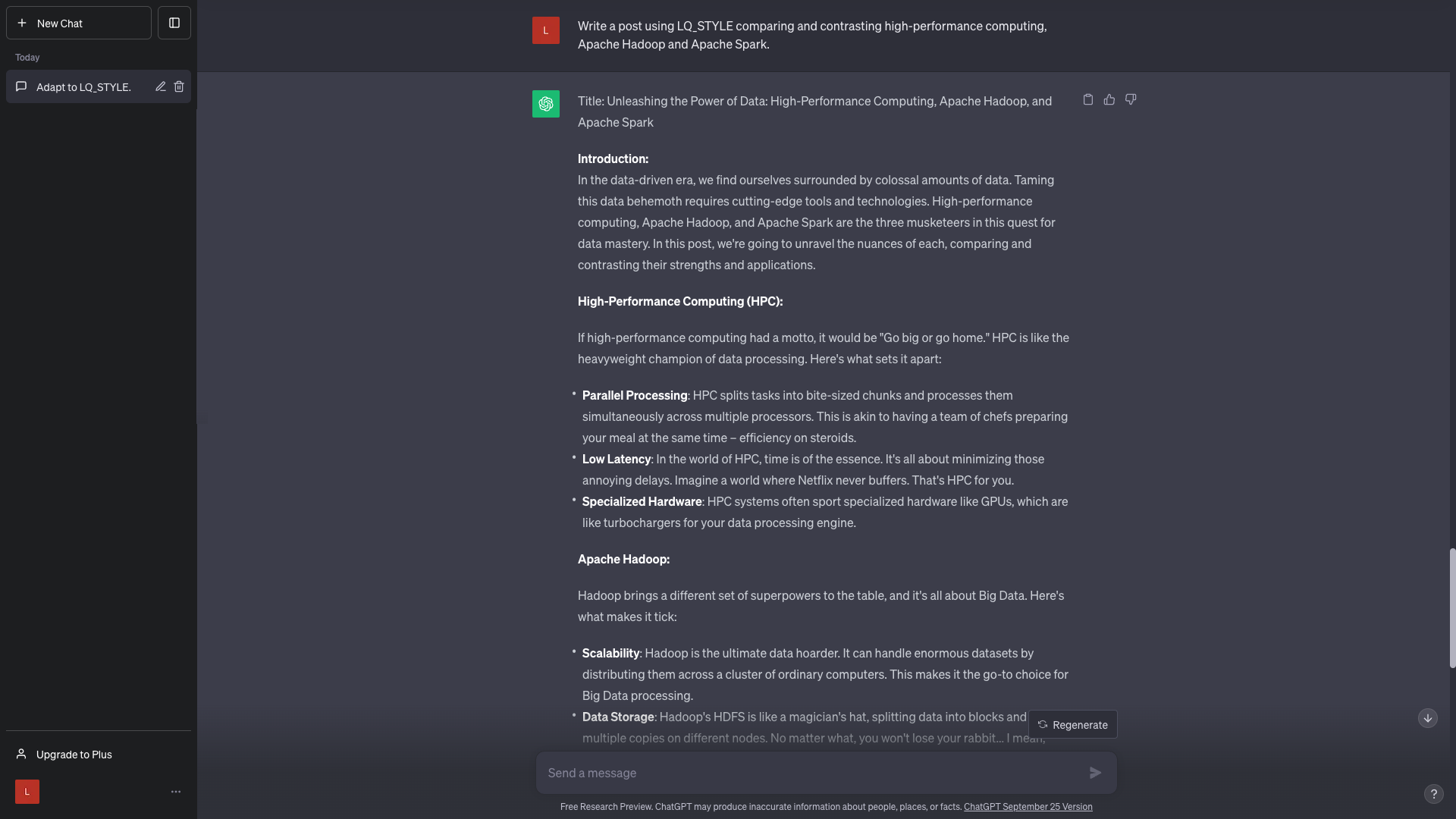Click the thumbs down feedback icon
The height and width of the screenshot is (819, 1456).
click(1131, 99)
